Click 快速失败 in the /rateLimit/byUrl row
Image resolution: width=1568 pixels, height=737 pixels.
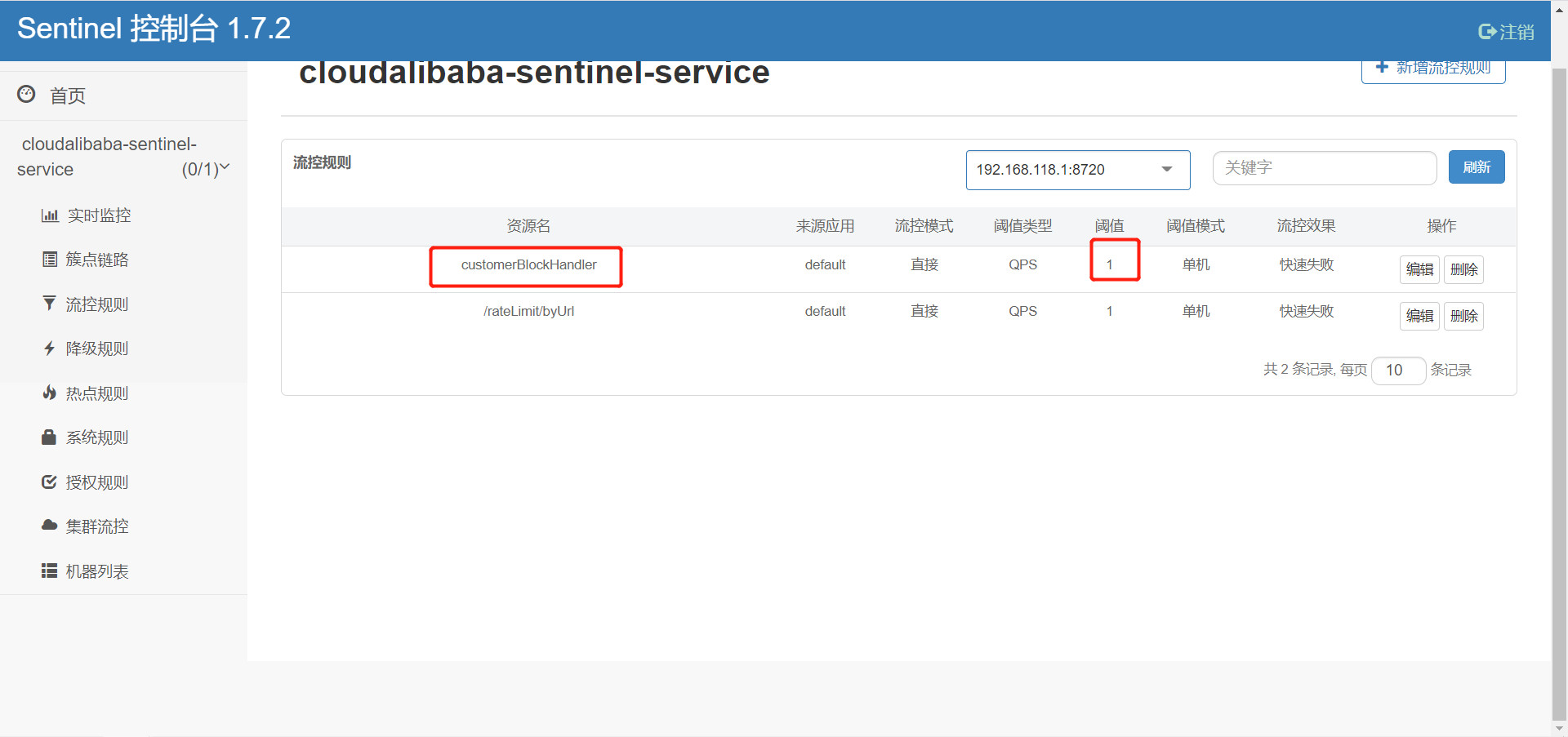click(1306, 311)
